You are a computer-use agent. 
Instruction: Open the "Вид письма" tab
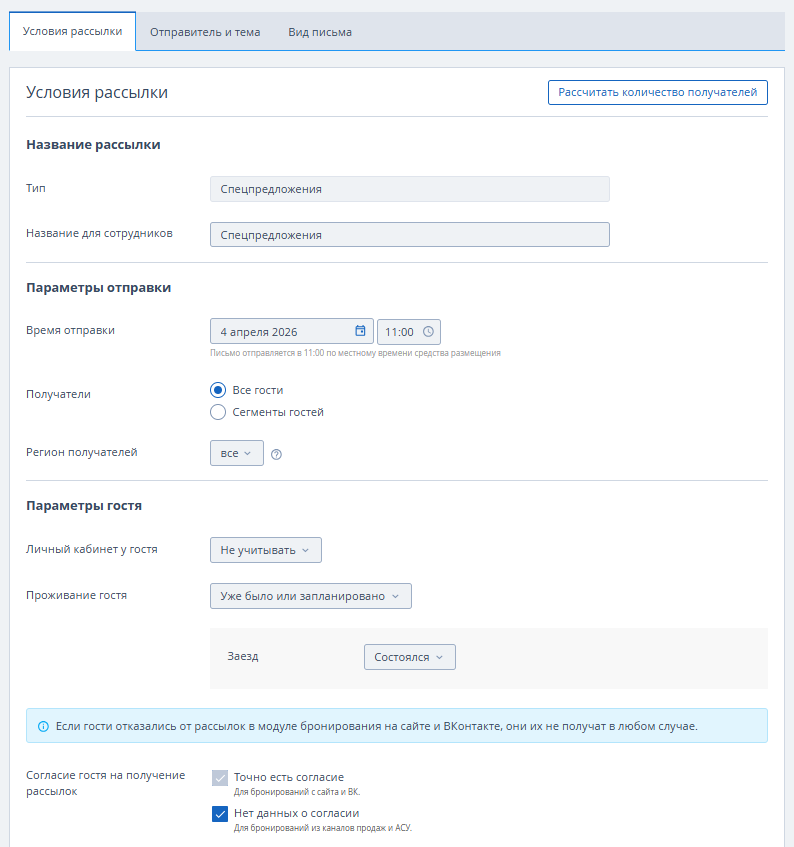[320, 32]
